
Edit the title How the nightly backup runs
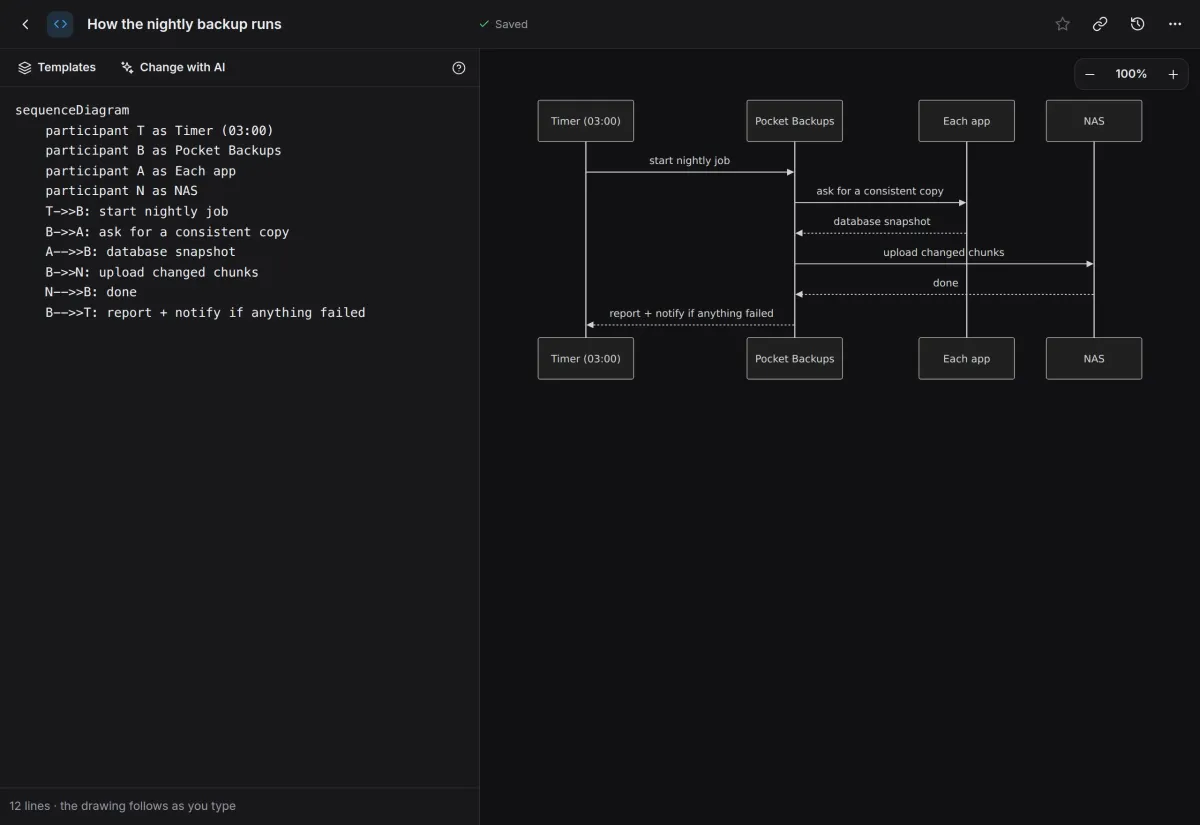click(x=184, y=24)
